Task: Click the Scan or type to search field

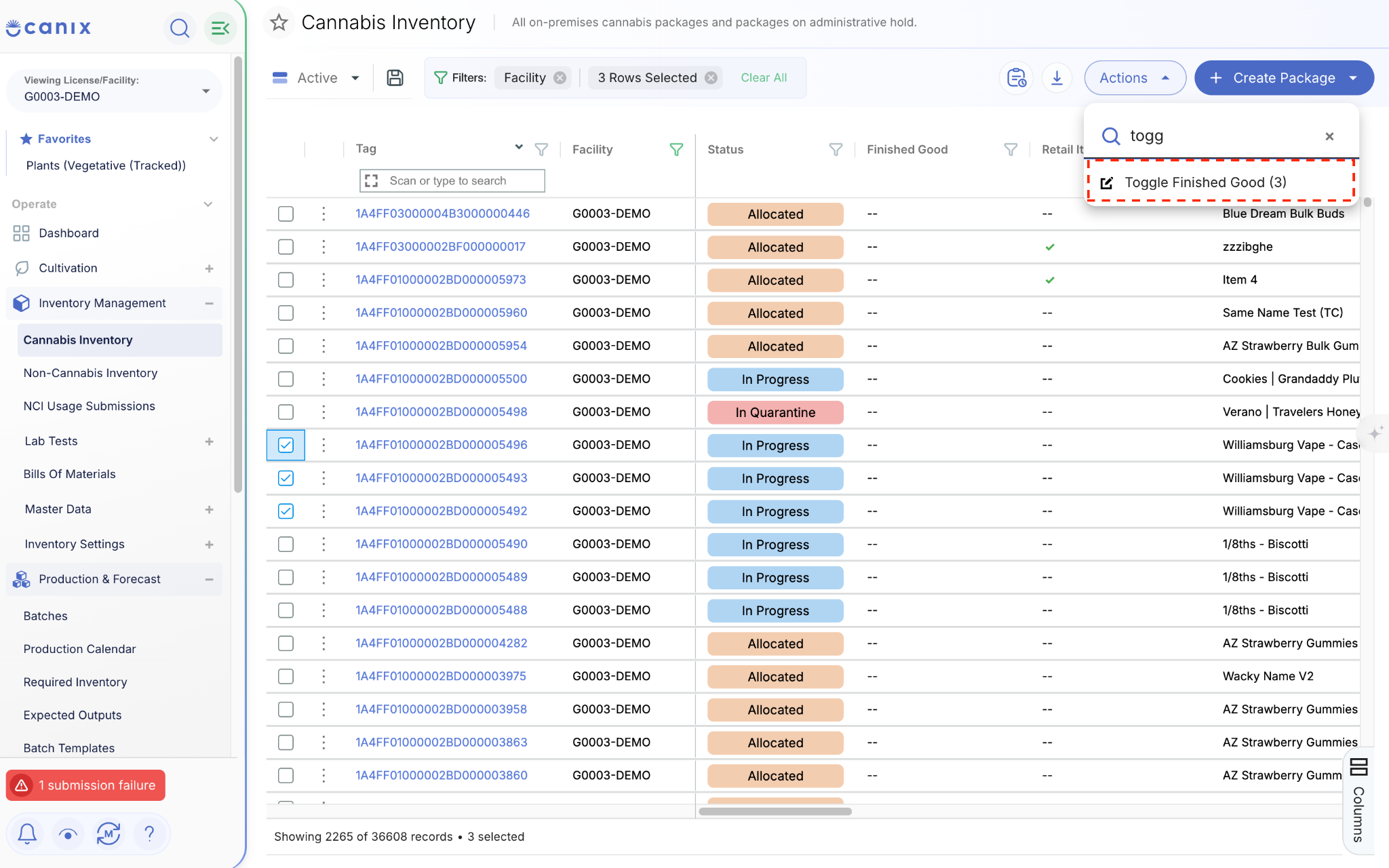Action: [x=452, y=181]
